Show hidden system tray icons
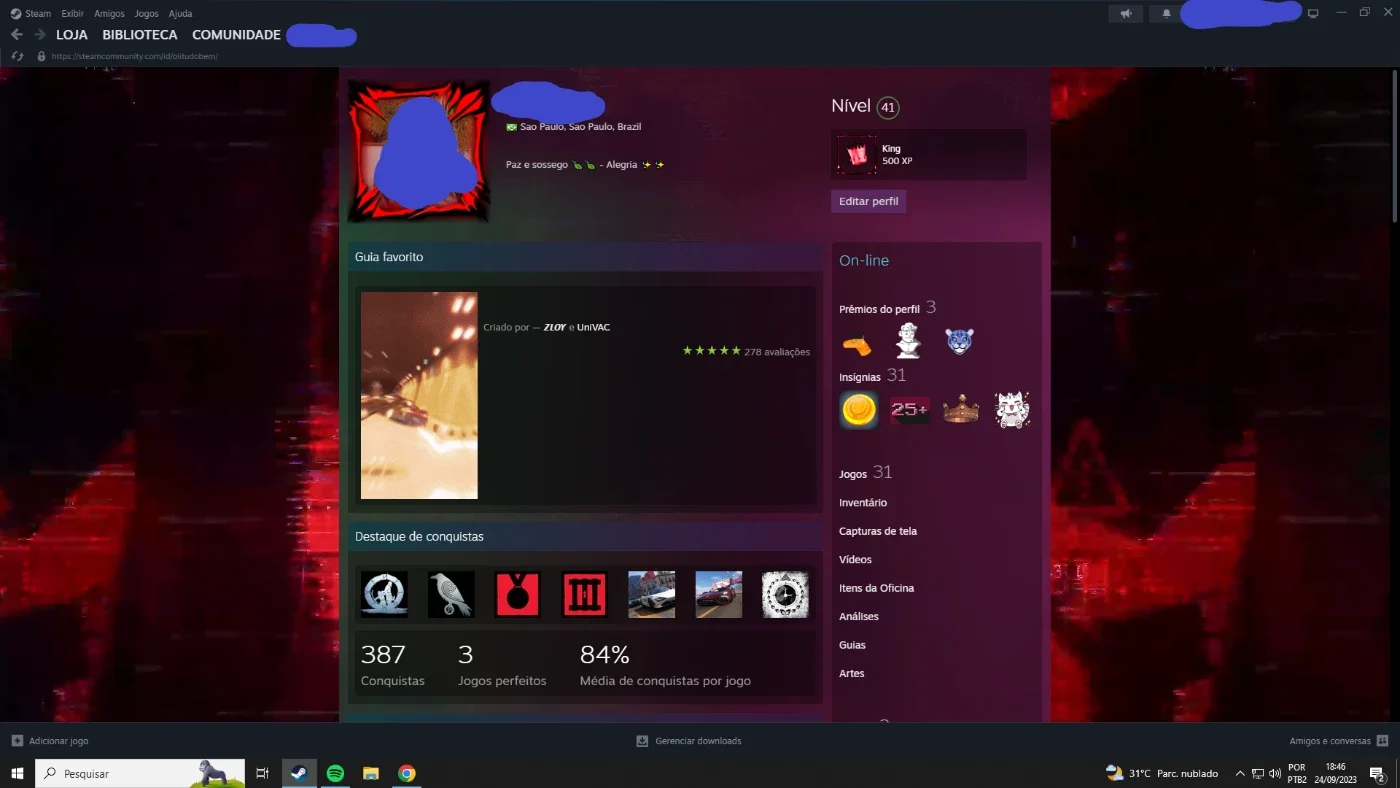This screenshot has height=788, width=1400. [x=1240, y=773]
